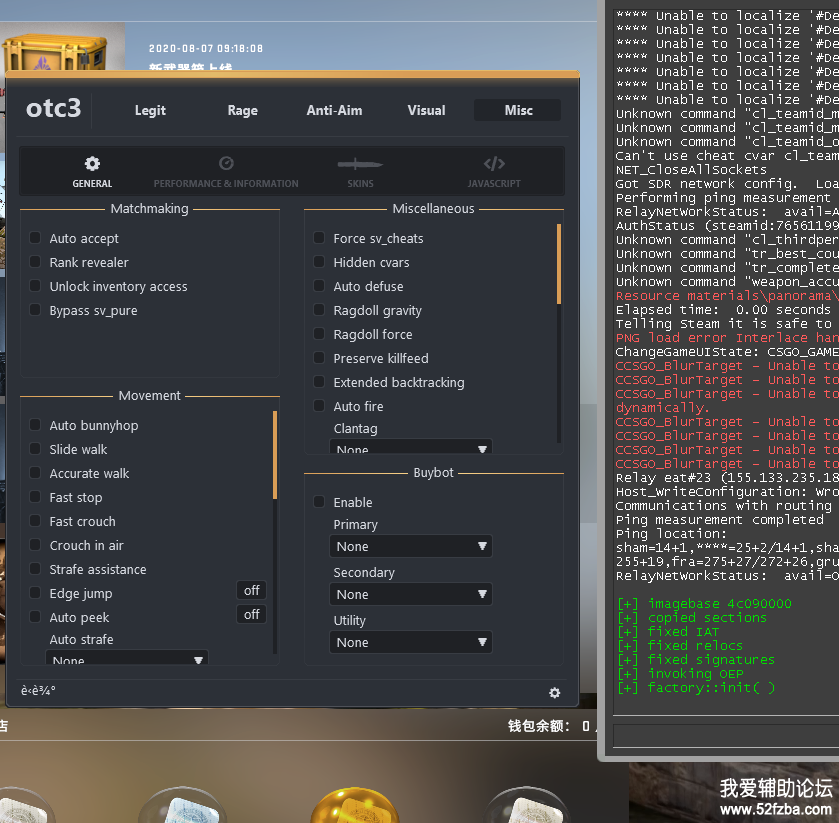Select the Misc tab

coord(518,110)
